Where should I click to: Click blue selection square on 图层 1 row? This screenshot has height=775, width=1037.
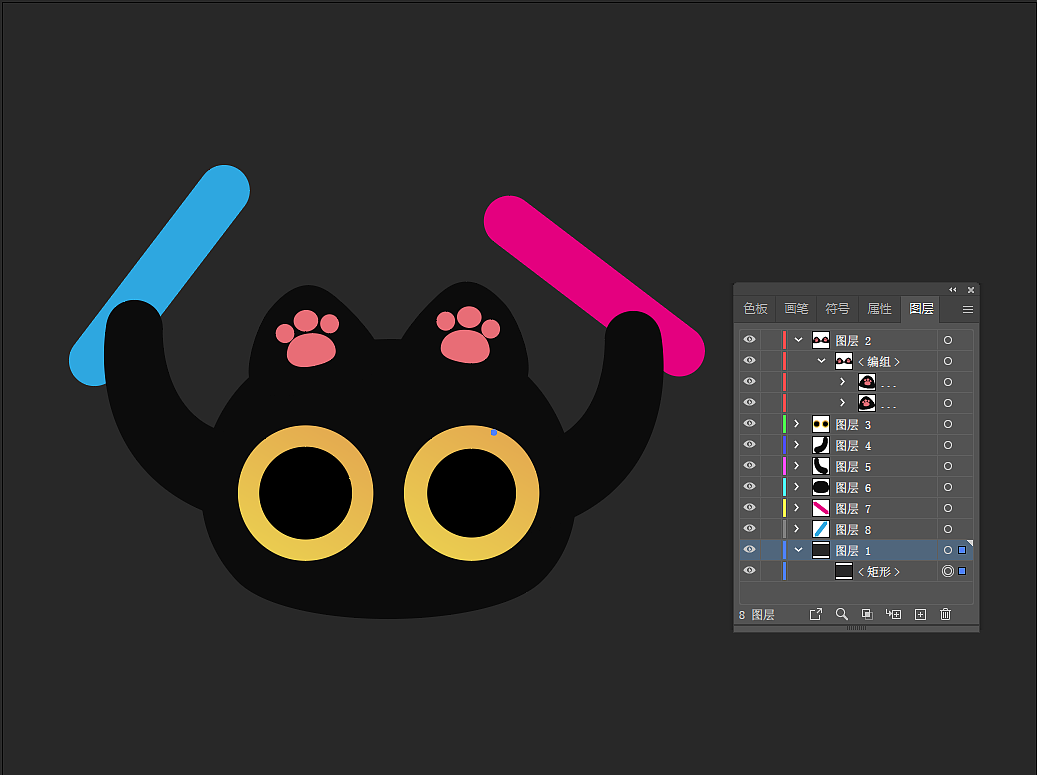(962, 550)
